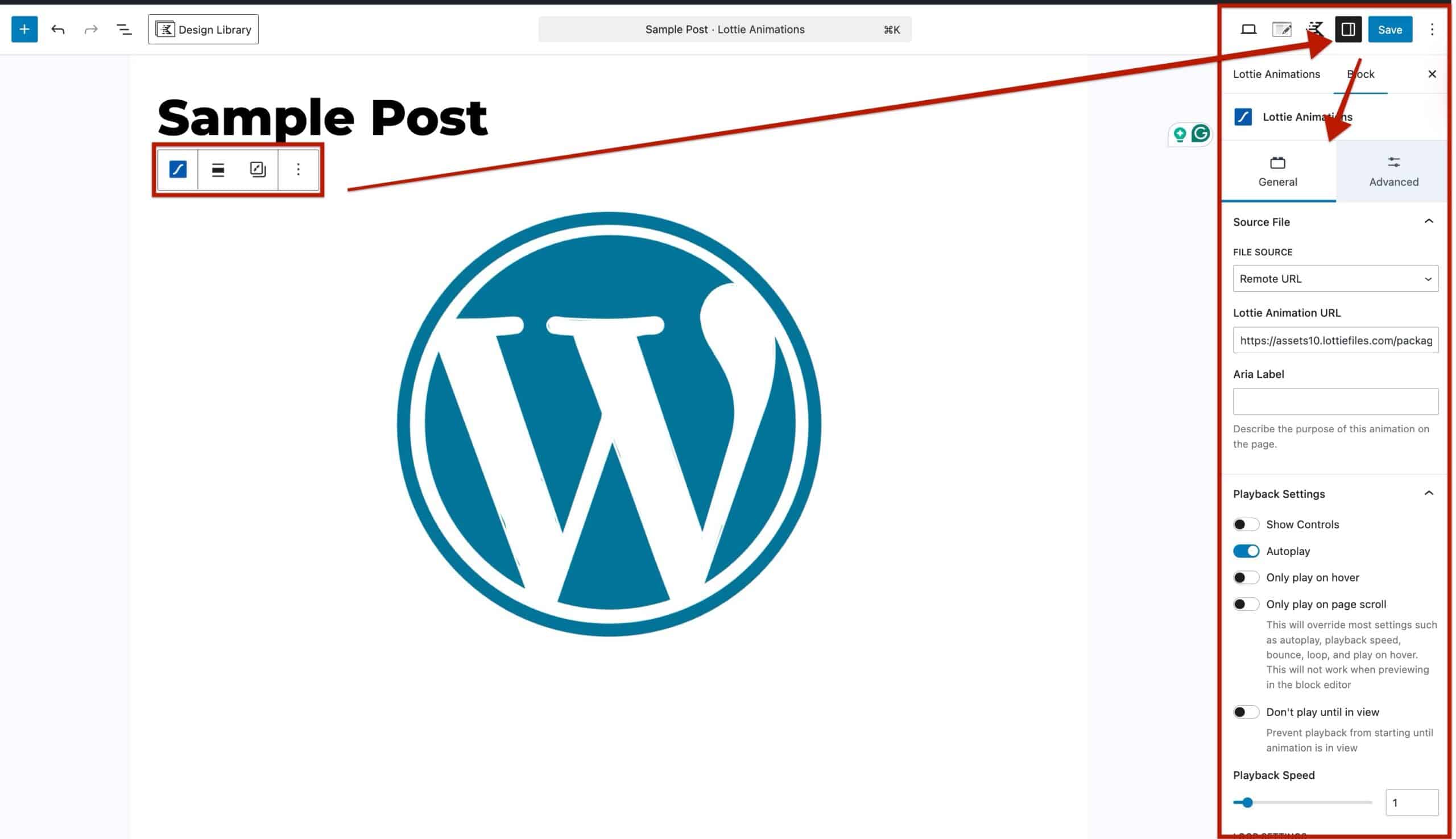1456x839 pixels.
Task: Open the File Source Remote URL dropdown
Action: 1334,279
